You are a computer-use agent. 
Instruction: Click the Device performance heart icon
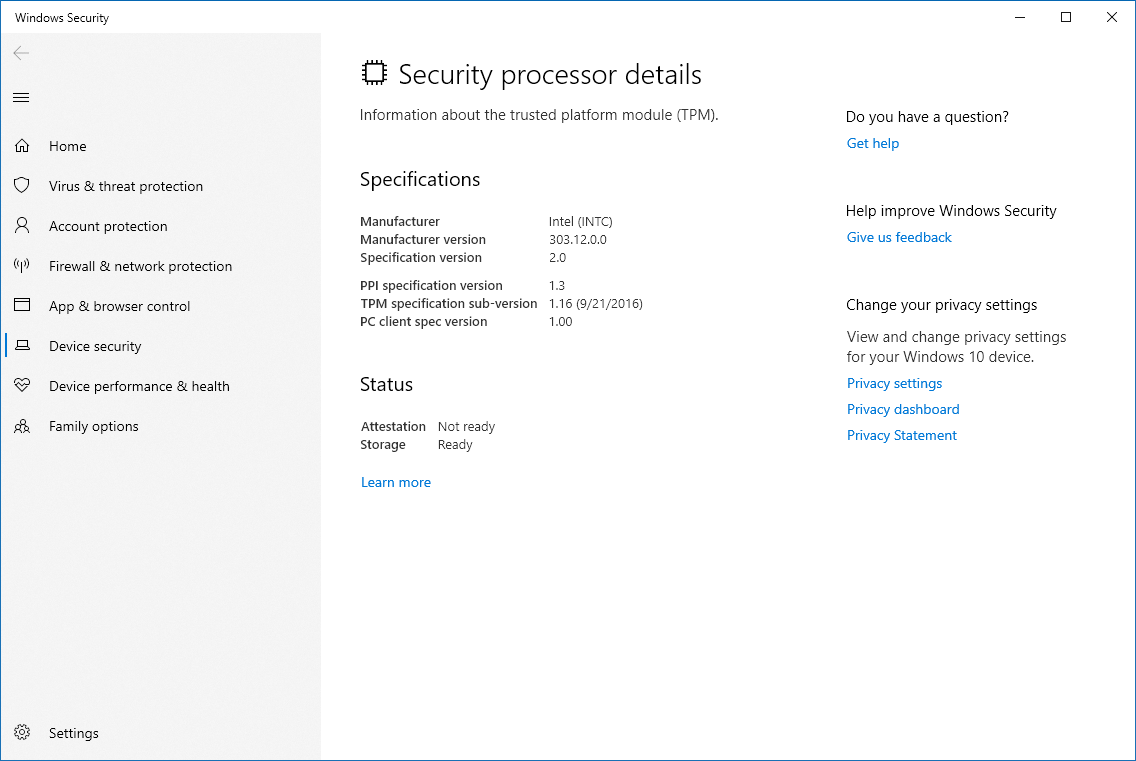coord(22,386)
